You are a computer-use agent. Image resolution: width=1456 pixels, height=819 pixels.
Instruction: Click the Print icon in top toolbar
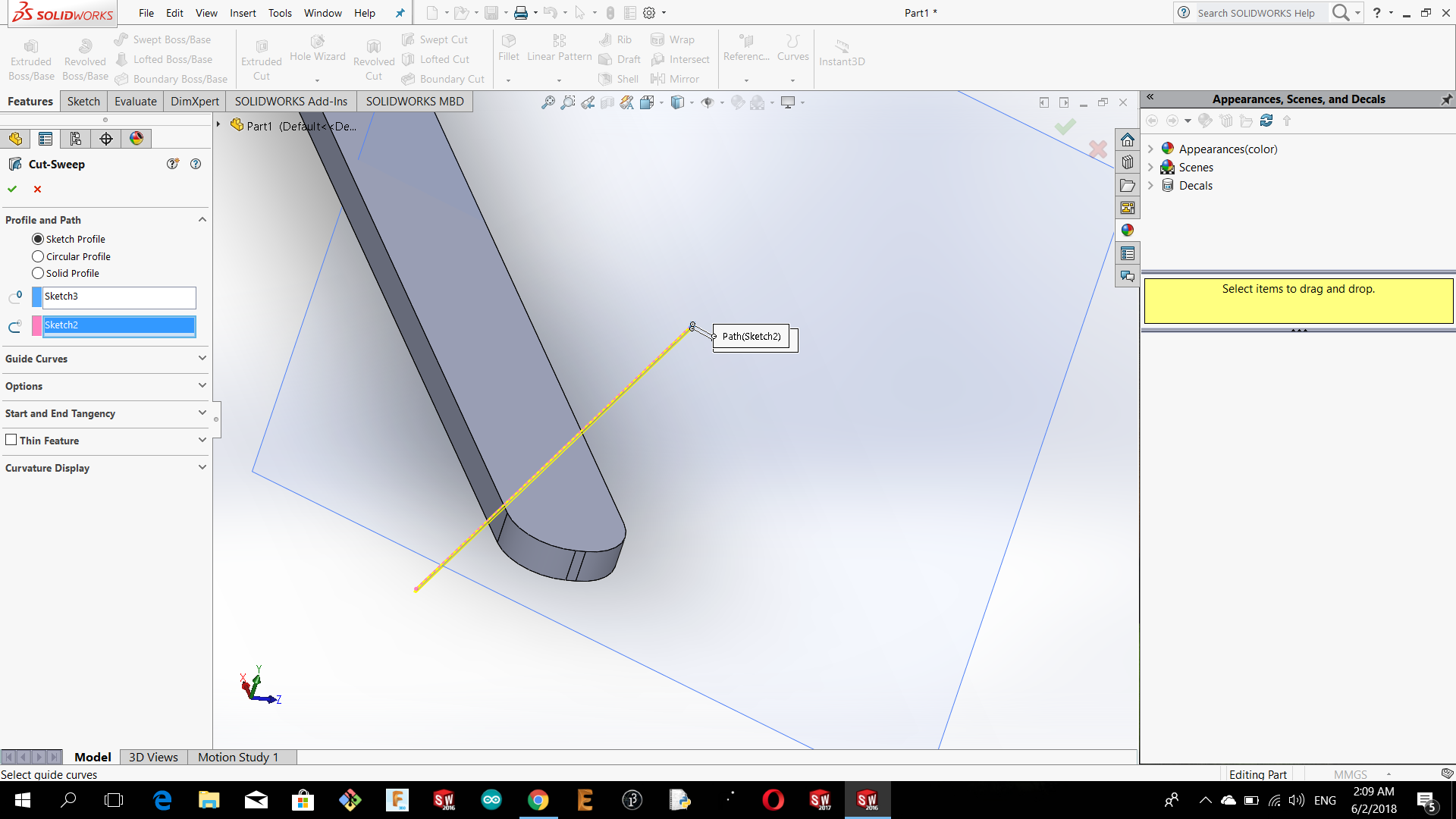(521, 13)
